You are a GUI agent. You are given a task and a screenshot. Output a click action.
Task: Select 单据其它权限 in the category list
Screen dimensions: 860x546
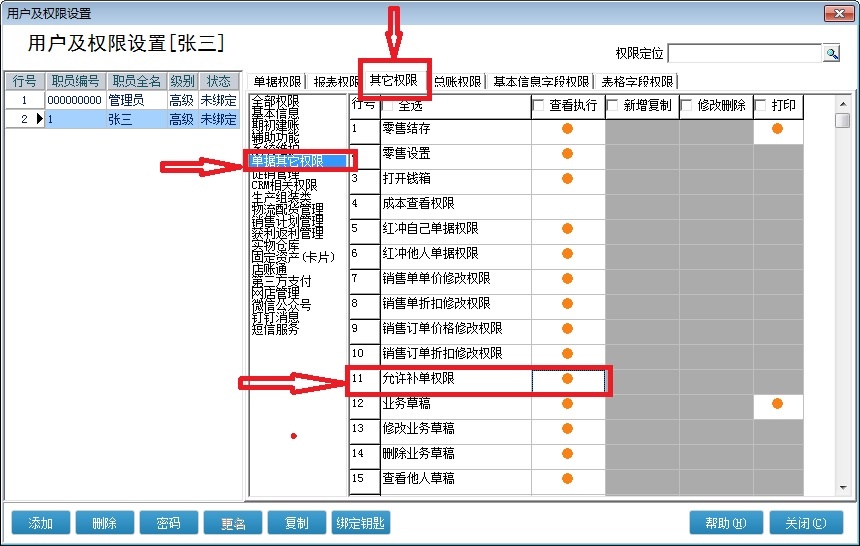tap(297, 160)
